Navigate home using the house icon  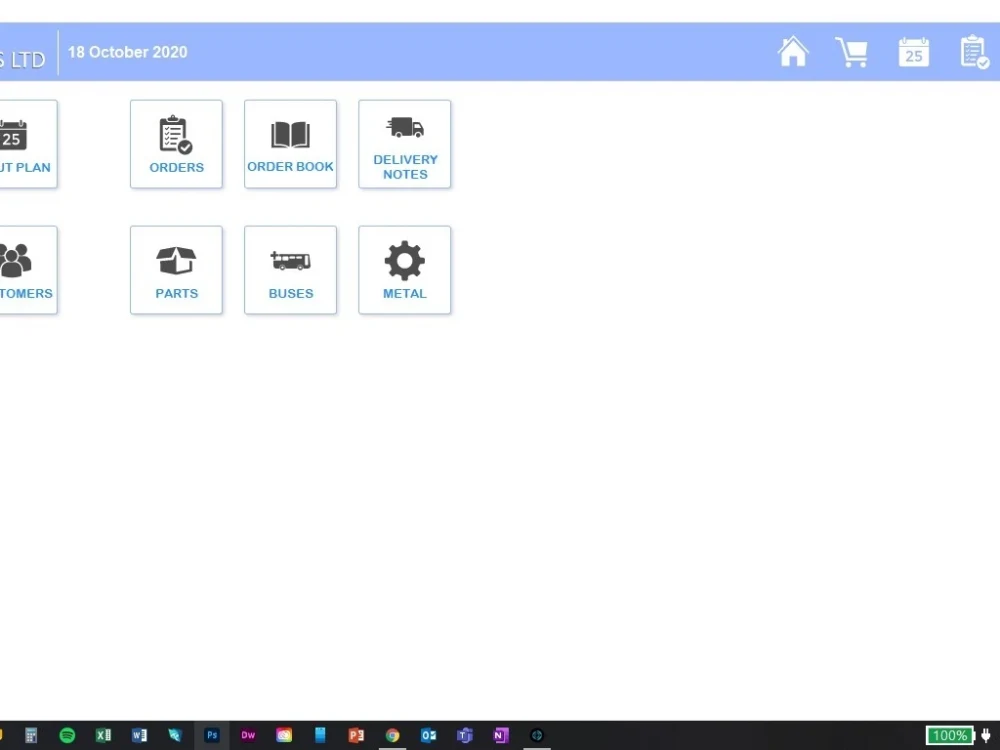click(793, 50)
